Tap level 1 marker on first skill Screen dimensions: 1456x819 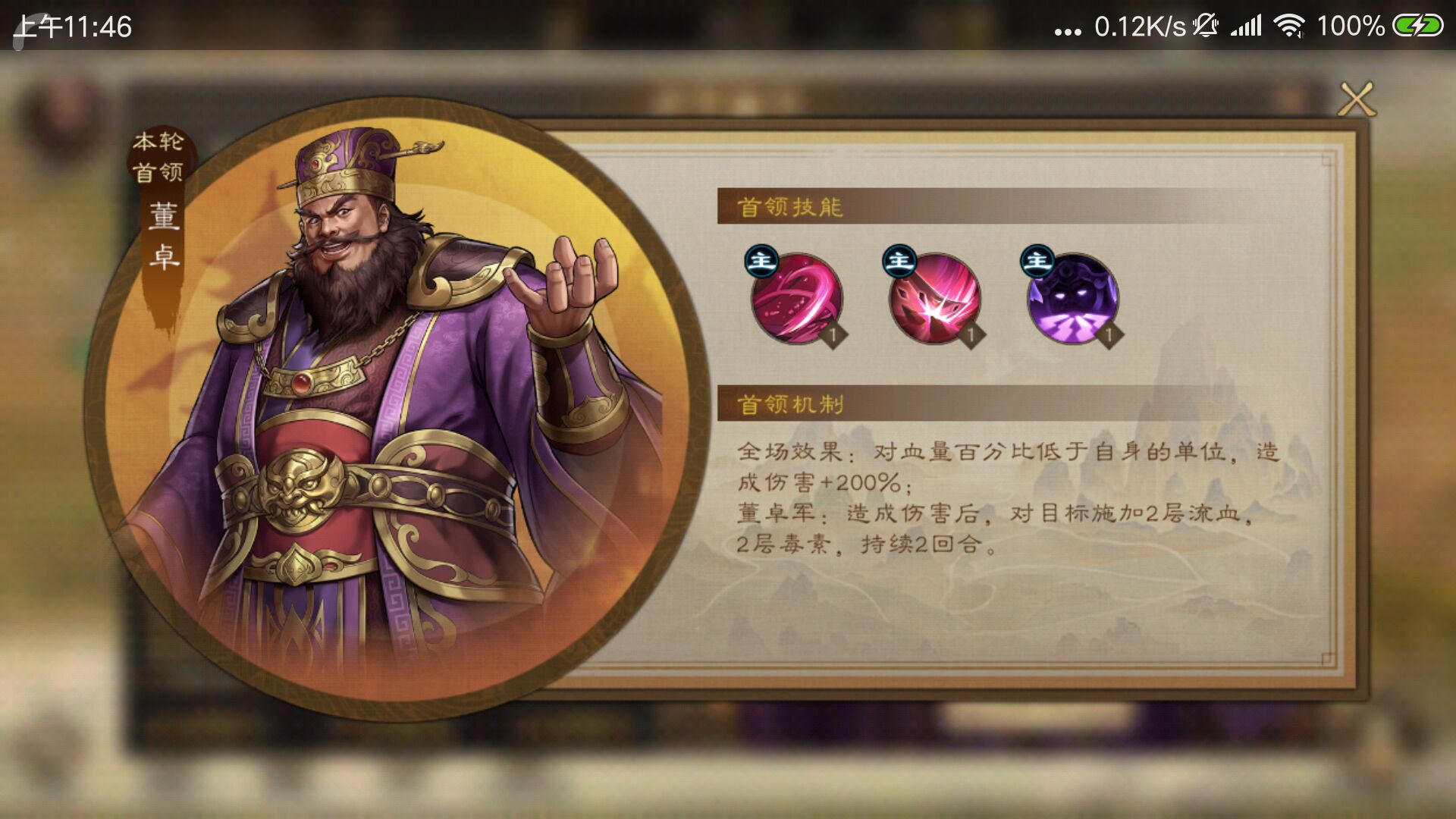coord(833,334)
